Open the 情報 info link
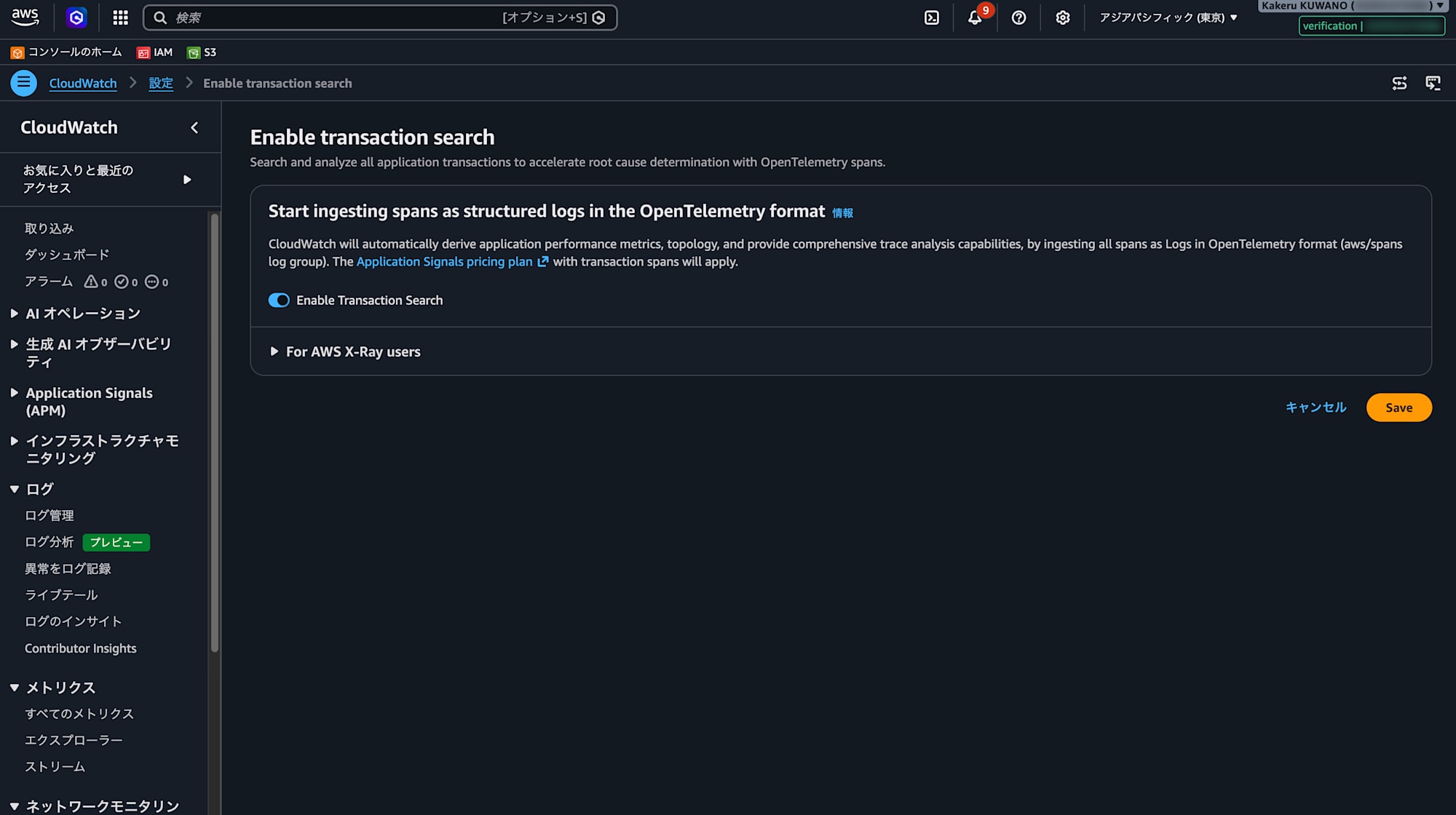Screen dimensions: 1456x815 [x=843, y=213]
